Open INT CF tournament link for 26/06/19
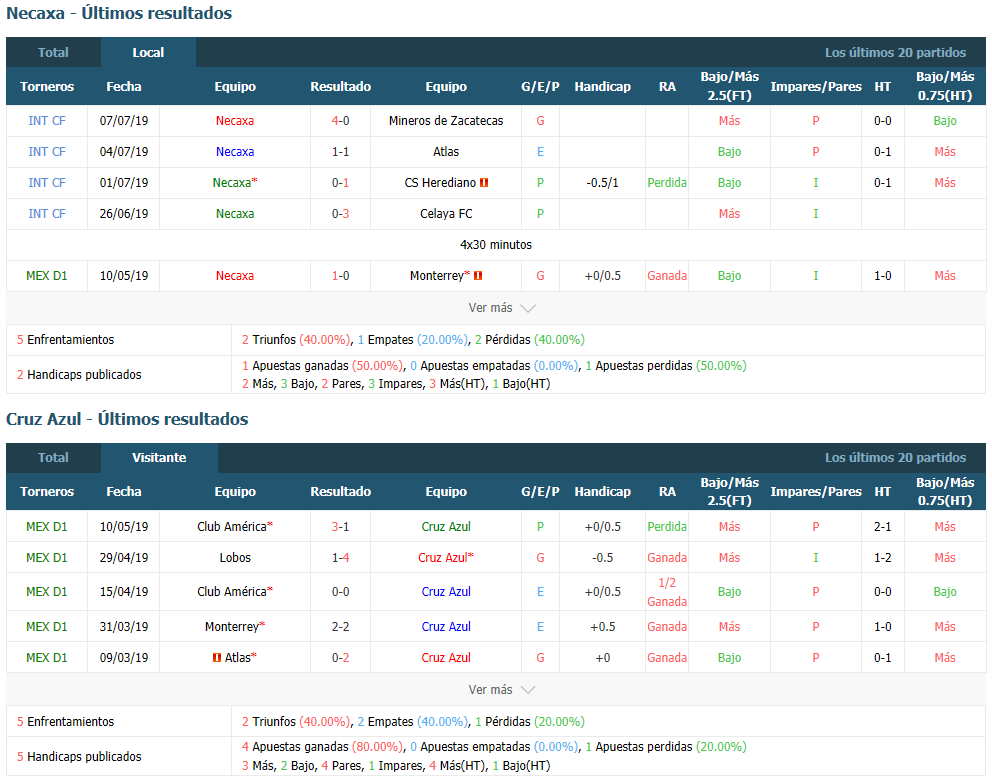This screenshot has height=780, width=992. (47, 214)
